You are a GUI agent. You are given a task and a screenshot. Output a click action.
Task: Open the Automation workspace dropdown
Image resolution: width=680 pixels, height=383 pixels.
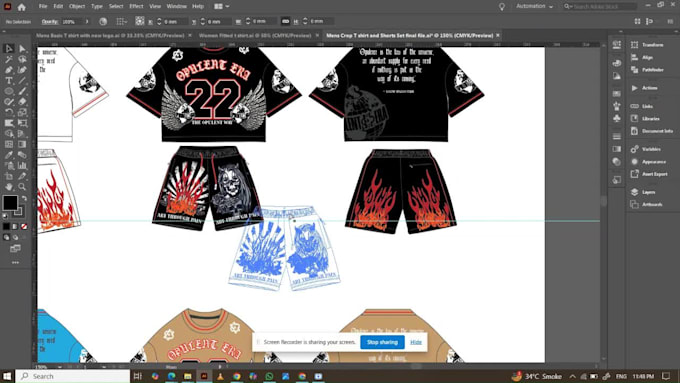(534, 7)
